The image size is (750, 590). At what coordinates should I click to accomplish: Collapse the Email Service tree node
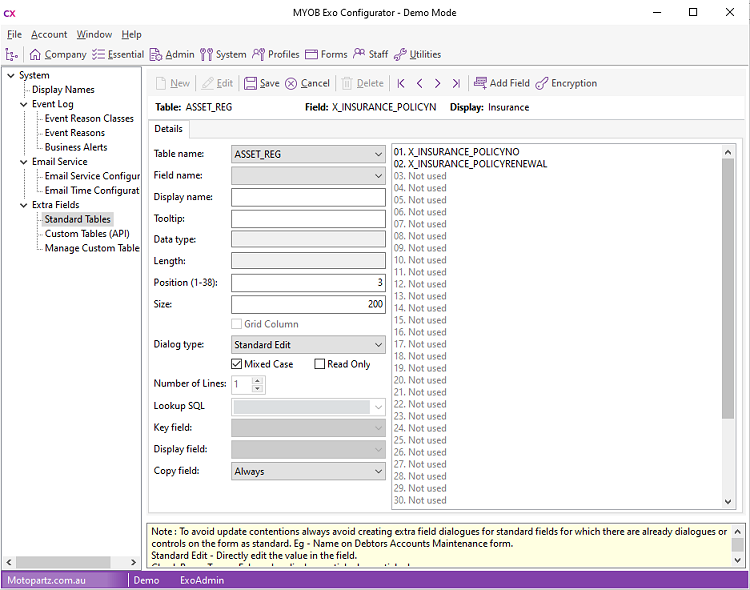(x=23, y=162)
